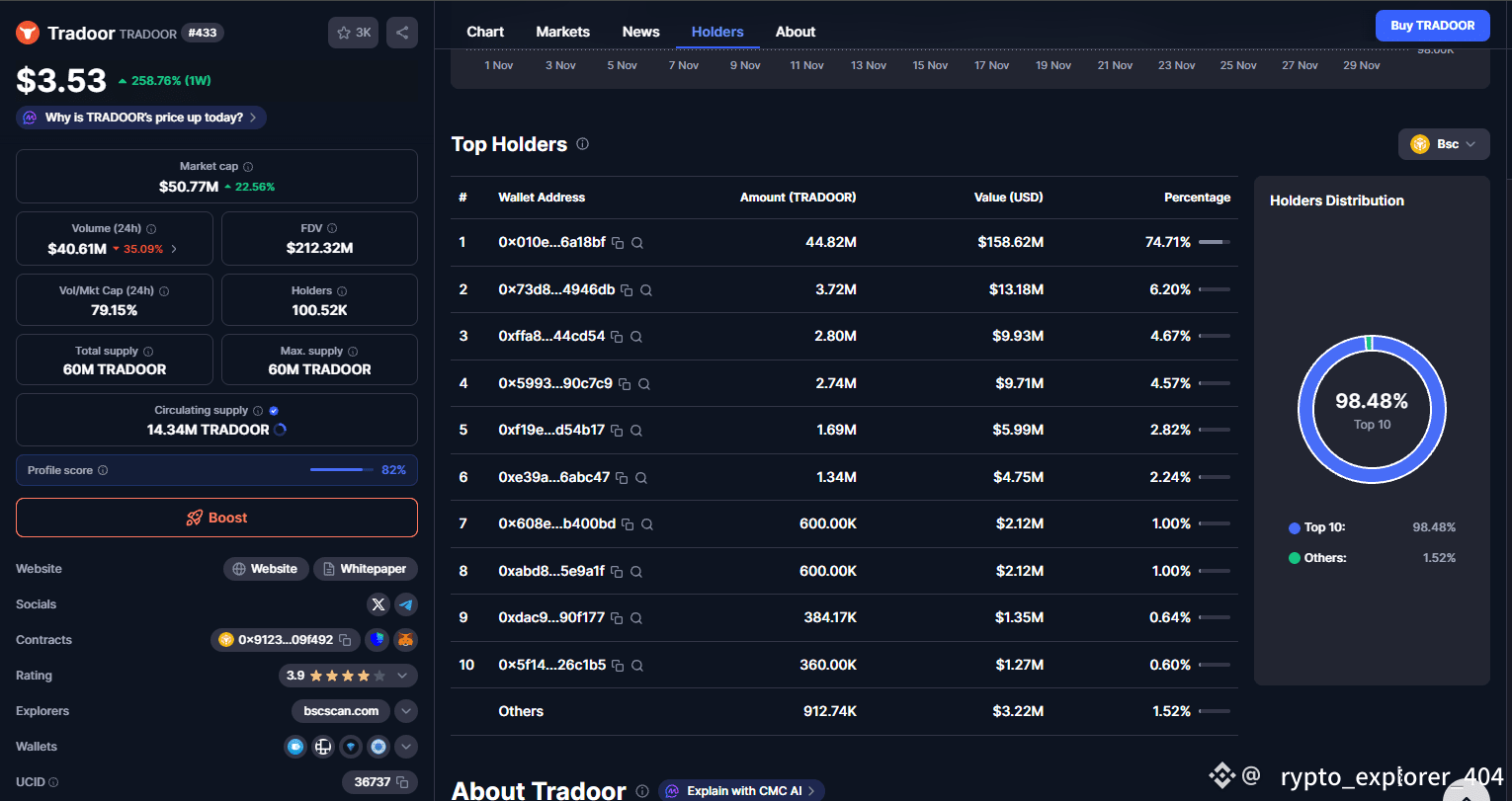Click the rank badge #433

click(203, 33)
